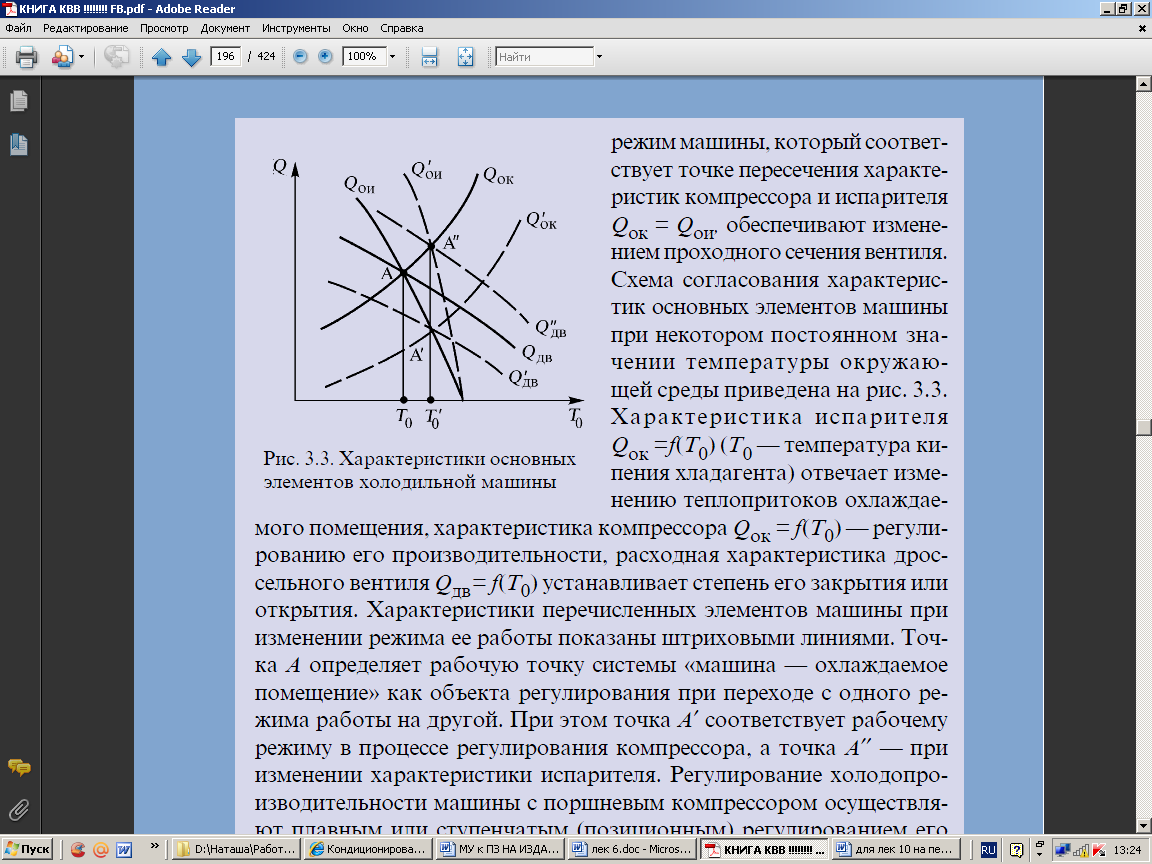Screen dimensions: 1152x864
Task: Switch to МУ к ПЗ НА ИЗДА... taskbar button
Action: point(500,849)
